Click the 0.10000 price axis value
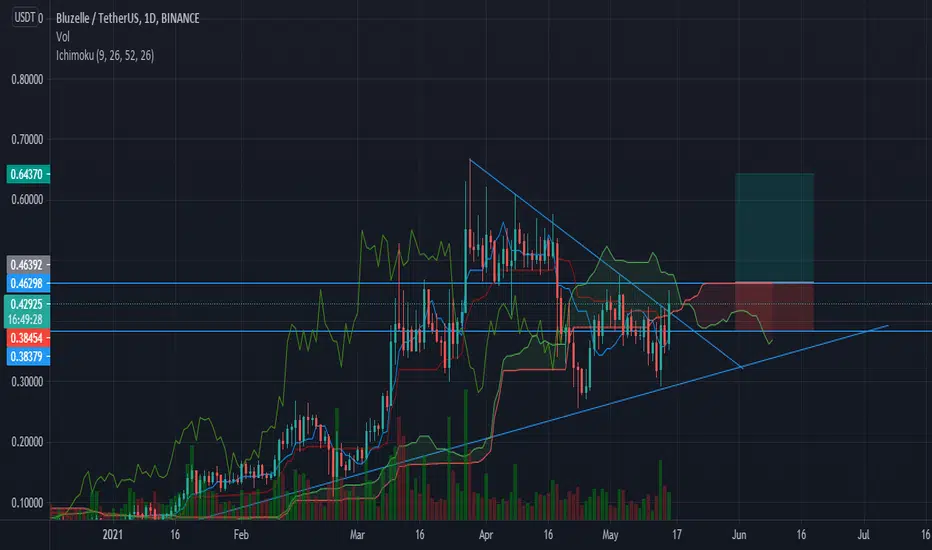 27,503
